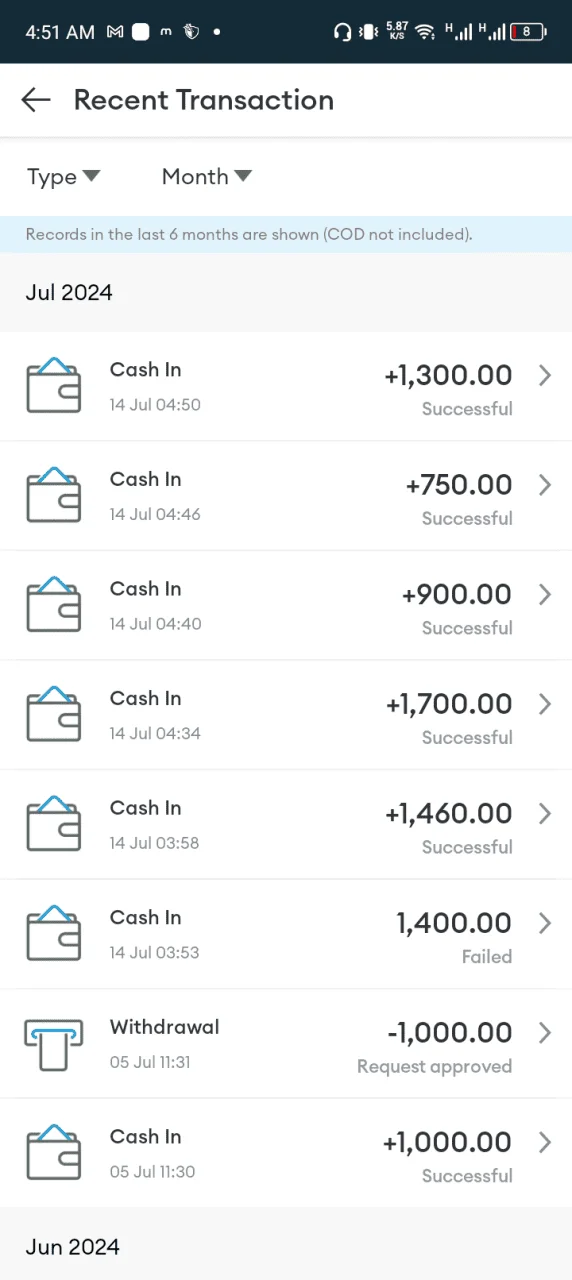Screen dimensions: 572x1280
Task: Tap the Failed status label
Action: coord(487,957)
